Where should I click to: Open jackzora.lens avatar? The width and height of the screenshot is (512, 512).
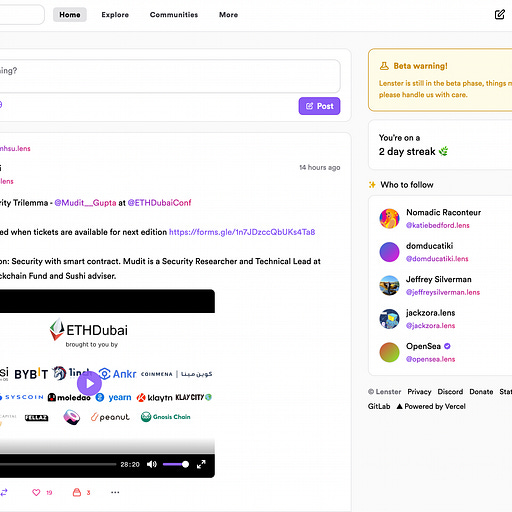(x=389, y=319)
